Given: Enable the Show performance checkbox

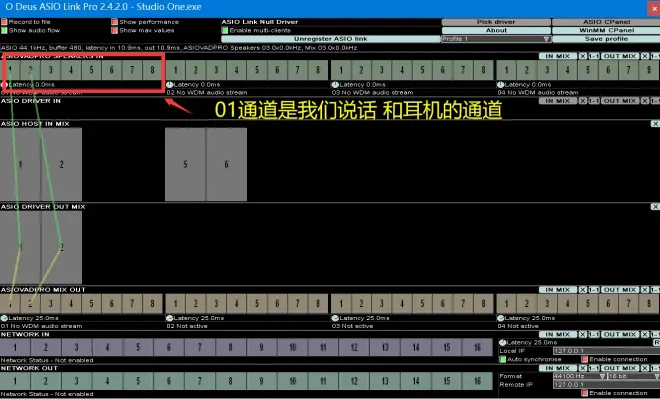Looking at the screenshot, I should tap(114, 22).
